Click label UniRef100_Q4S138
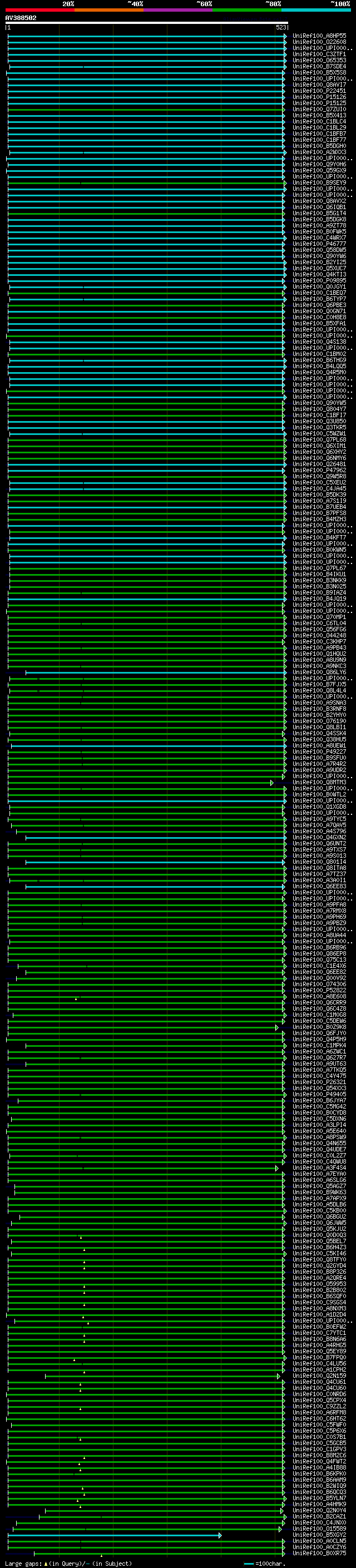 coord(319,342)
